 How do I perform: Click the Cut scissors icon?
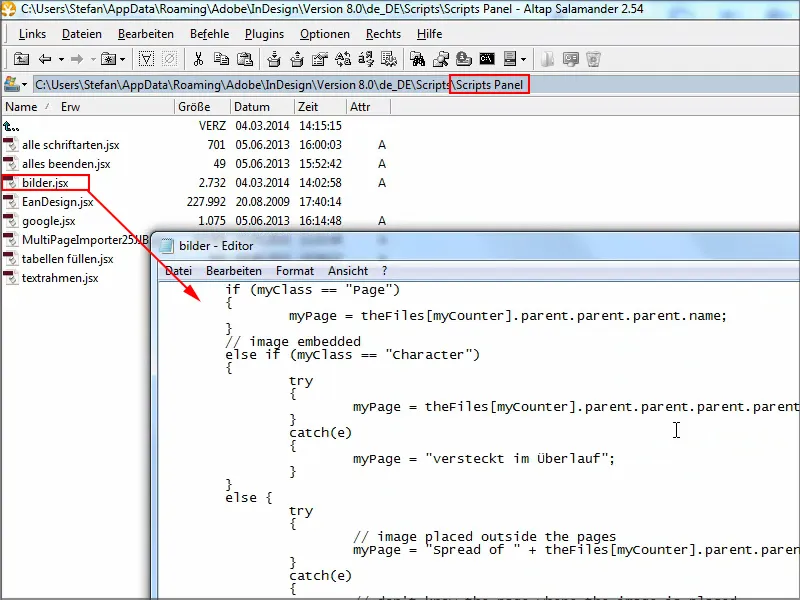pos(198,59)
